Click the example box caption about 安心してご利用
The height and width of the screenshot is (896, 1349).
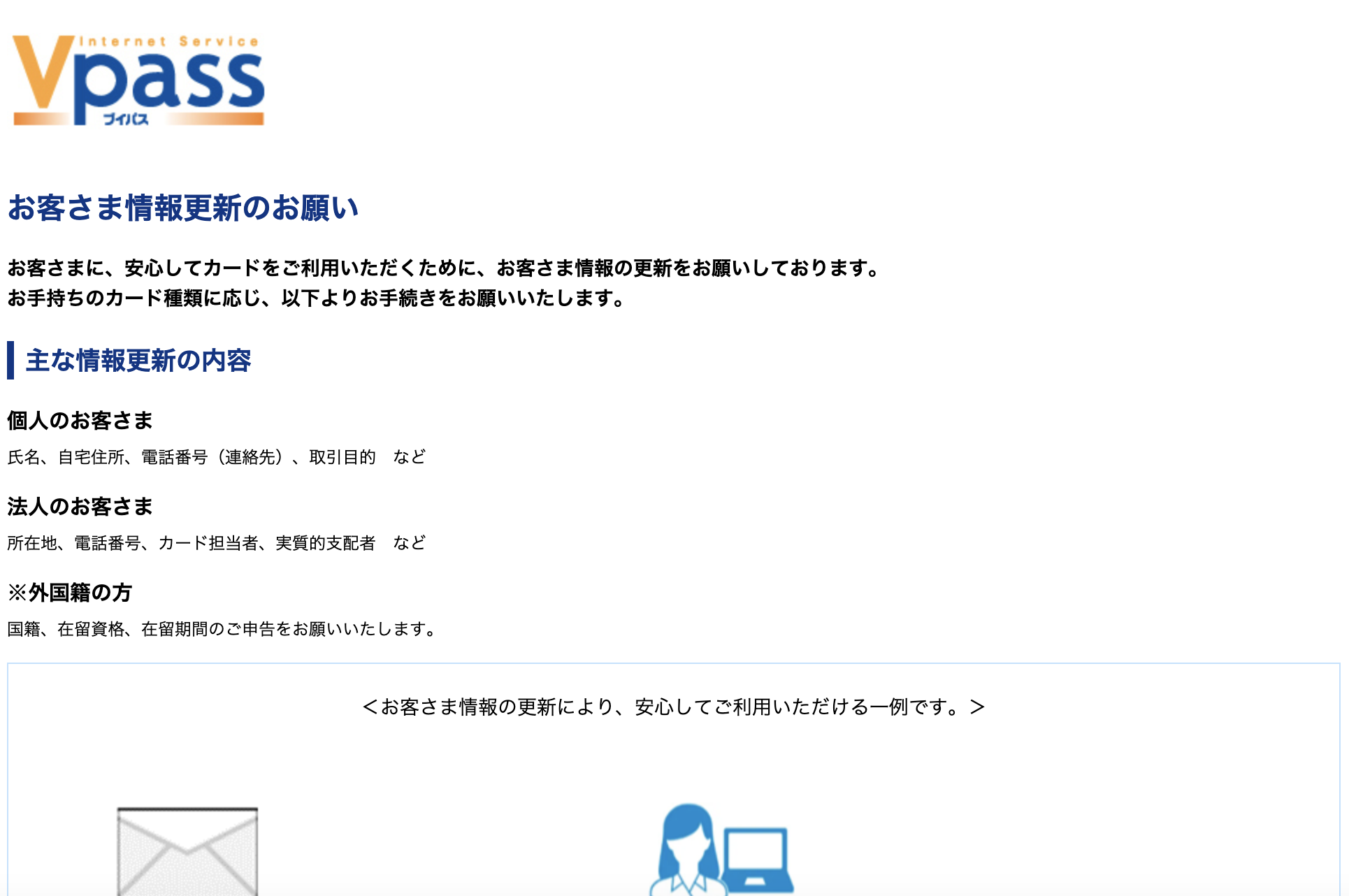click(672, 707)
